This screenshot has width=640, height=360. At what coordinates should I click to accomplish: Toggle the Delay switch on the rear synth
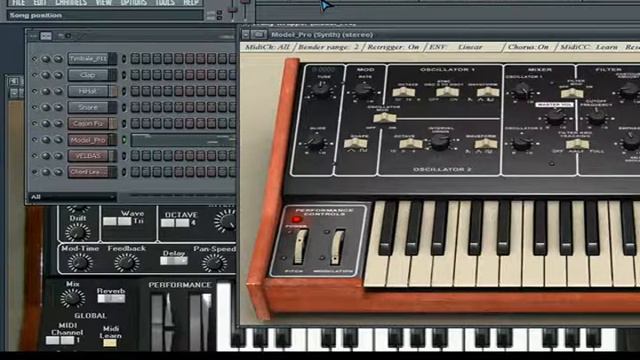174,260
